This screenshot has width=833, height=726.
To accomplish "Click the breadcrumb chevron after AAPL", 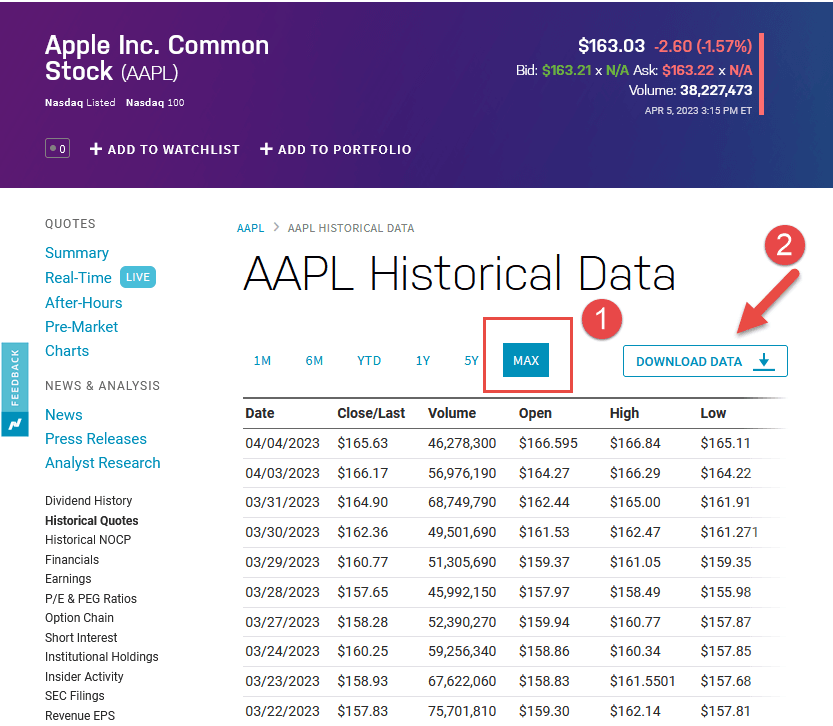I will point(276,227).
